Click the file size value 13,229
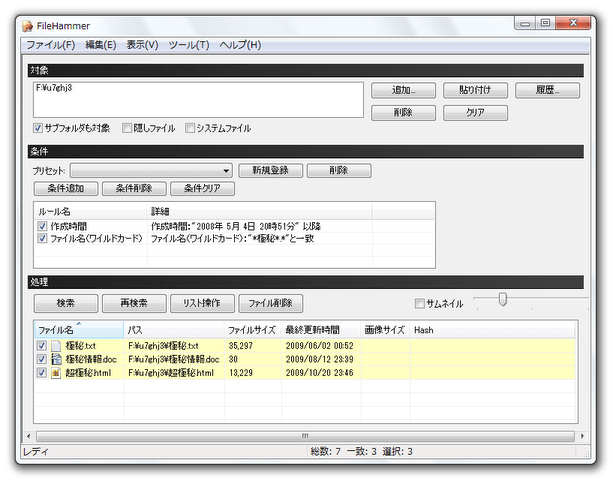The image size is (613, 481). [240, 373]
